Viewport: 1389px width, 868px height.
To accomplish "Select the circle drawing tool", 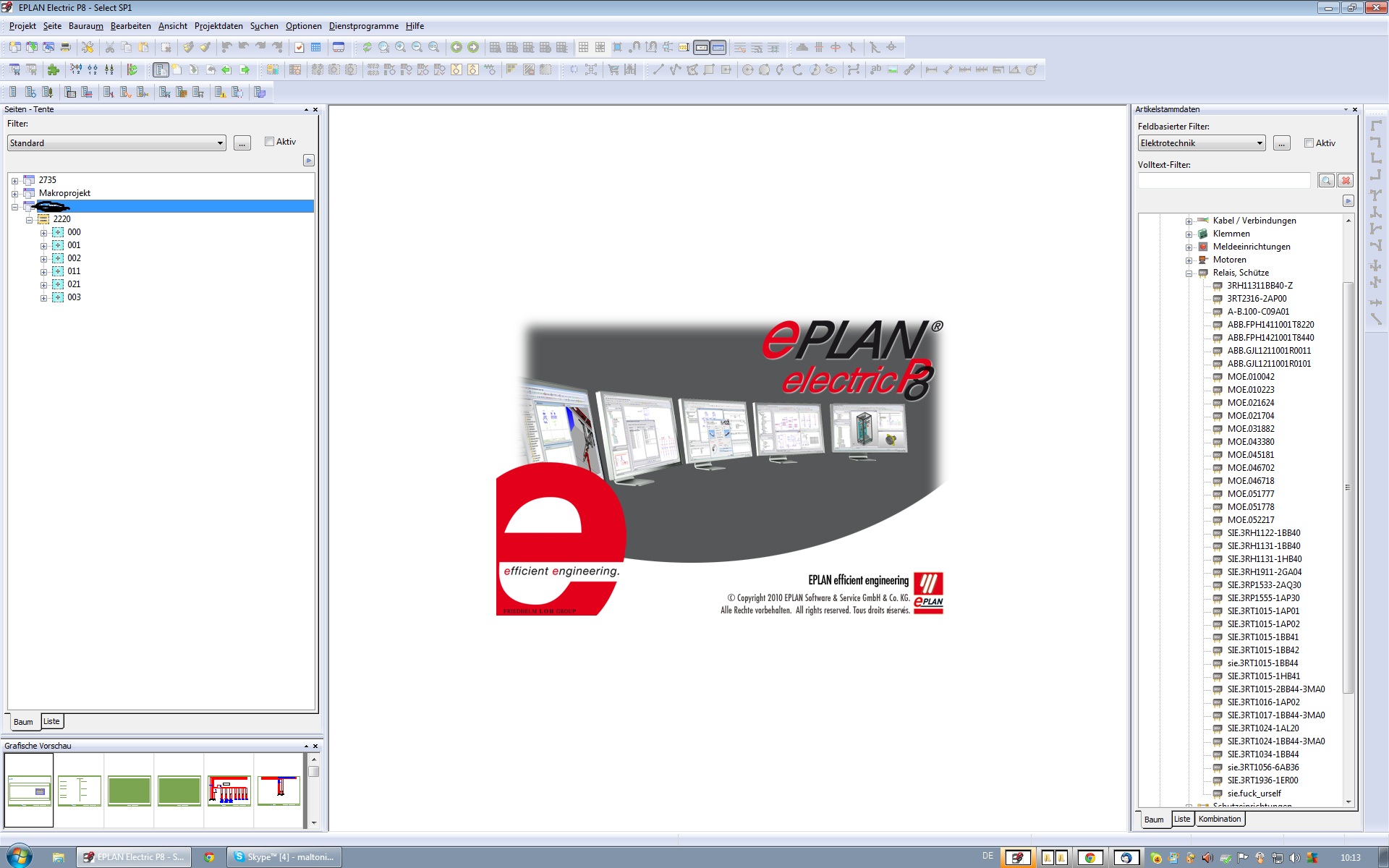I will [x=747, y=69].
